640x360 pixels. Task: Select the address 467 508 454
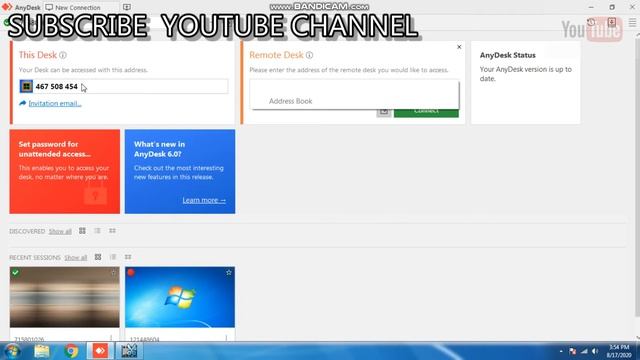56,87
